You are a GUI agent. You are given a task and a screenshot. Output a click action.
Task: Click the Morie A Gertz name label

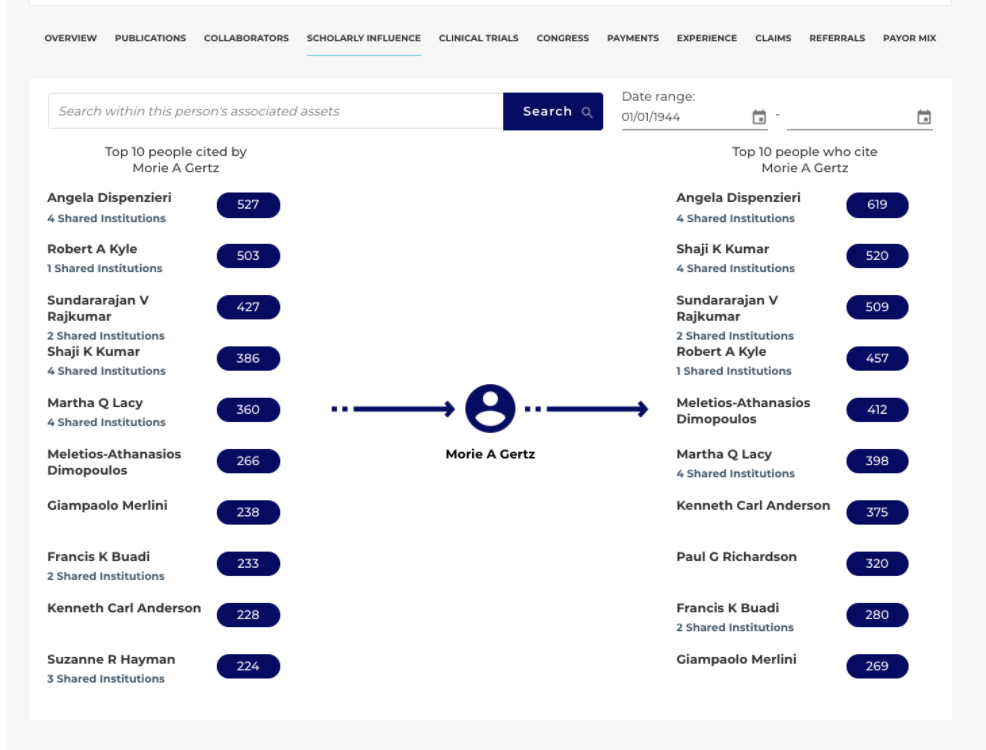pos(490,454)
